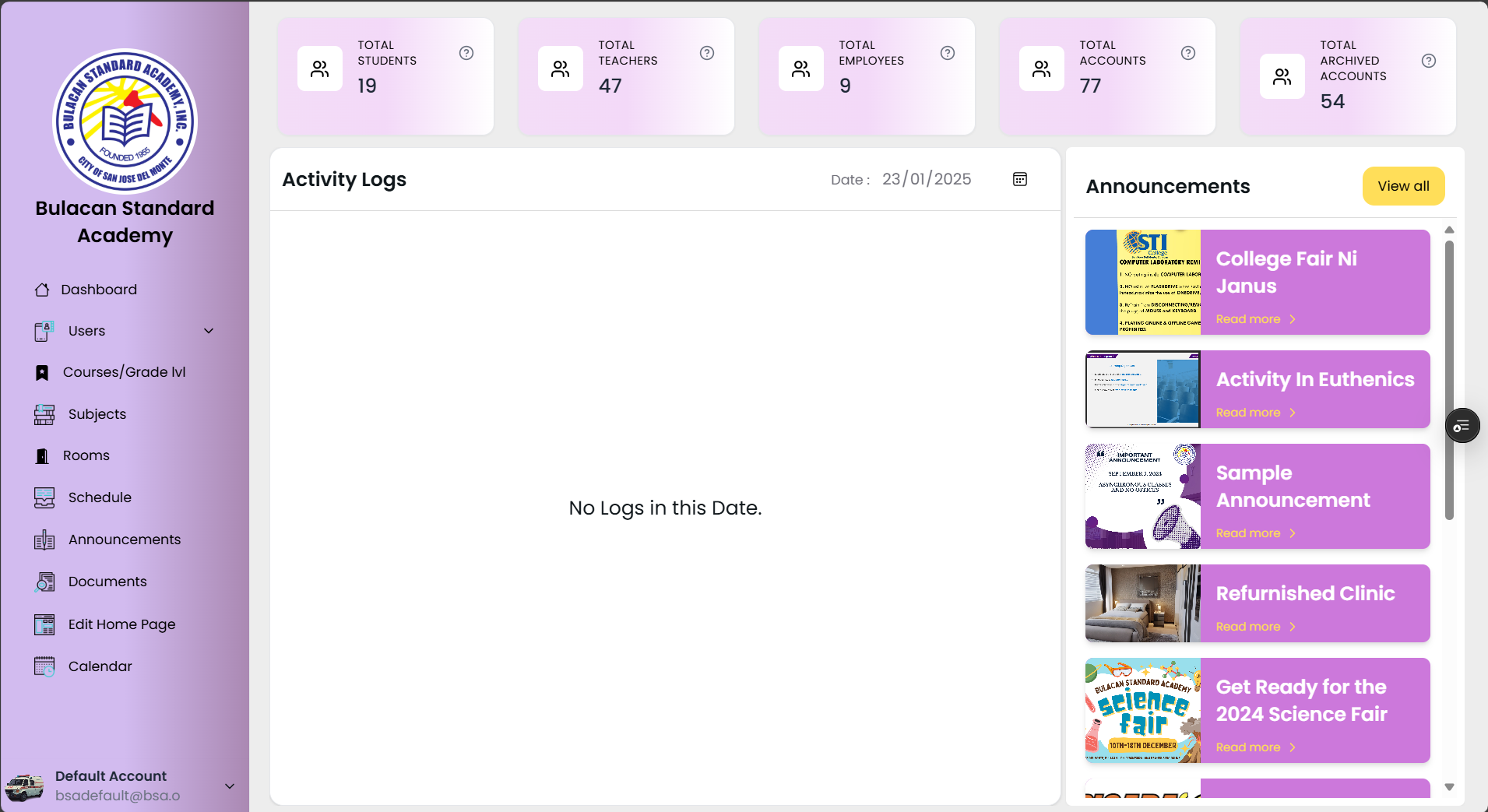The width and height of the screenshot is (1488, 812).
Task: Open Refurnished Clinic bedroom thumbnail
Action: click(1143, 603)
